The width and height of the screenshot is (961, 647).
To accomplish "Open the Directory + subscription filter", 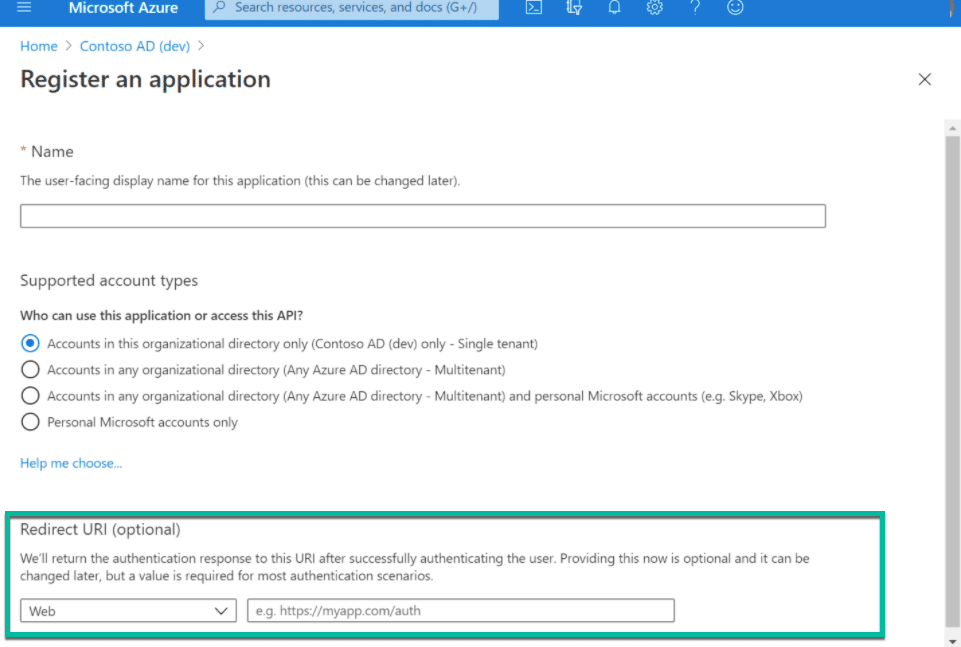I will [x=574, y=7].
